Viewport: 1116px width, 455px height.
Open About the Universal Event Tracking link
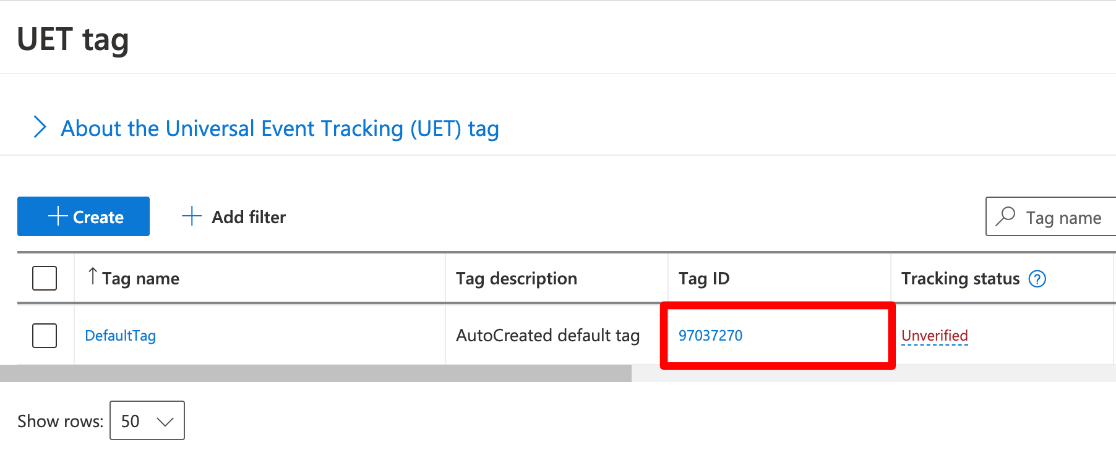point(279,128)
